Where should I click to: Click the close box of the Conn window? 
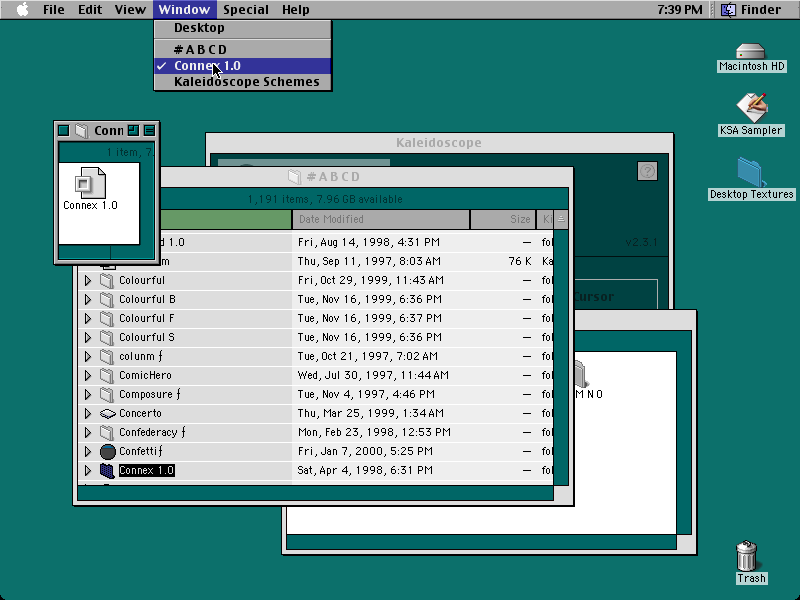pos(64,131)
